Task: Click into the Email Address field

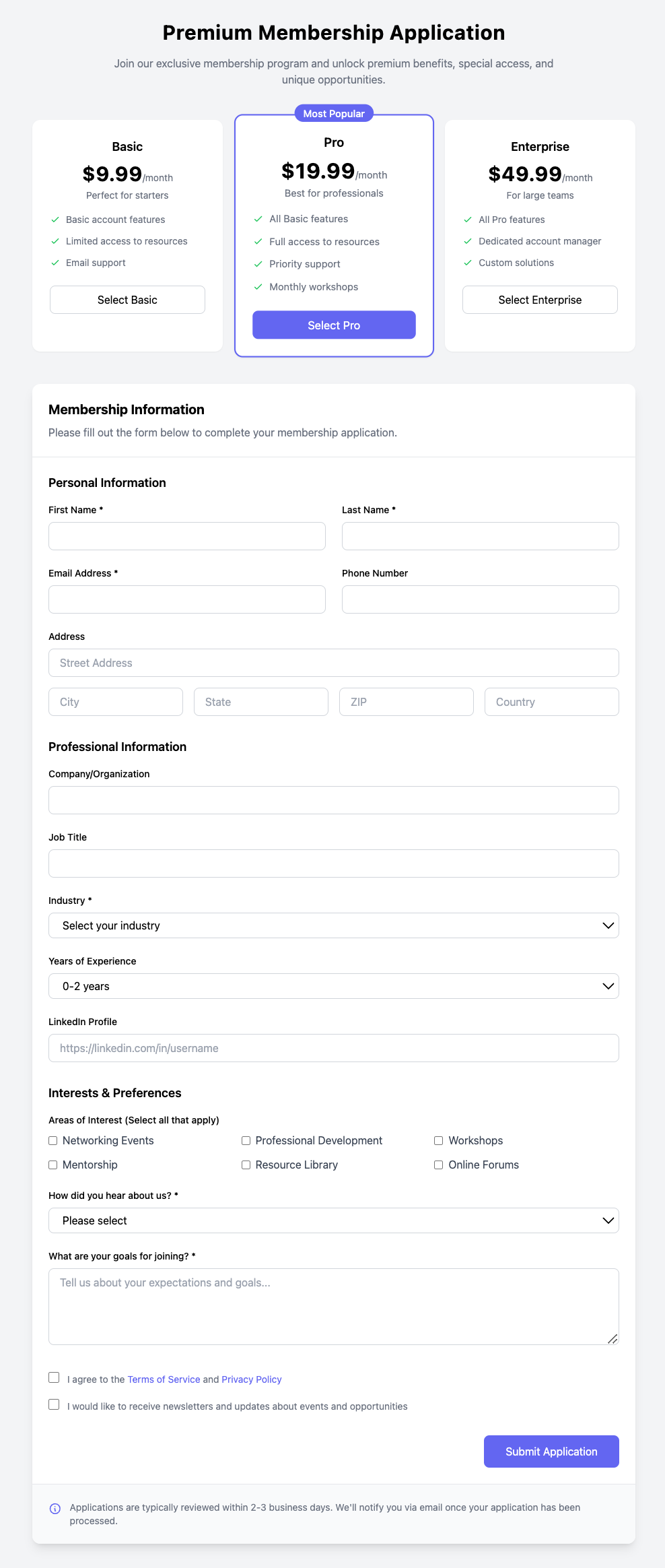Action: [187, 599]
